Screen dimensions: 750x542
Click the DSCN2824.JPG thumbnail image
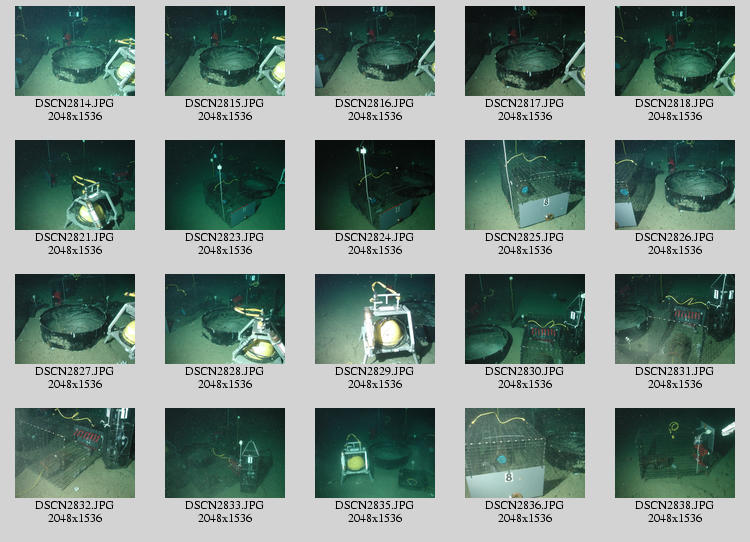pos(375,185)
